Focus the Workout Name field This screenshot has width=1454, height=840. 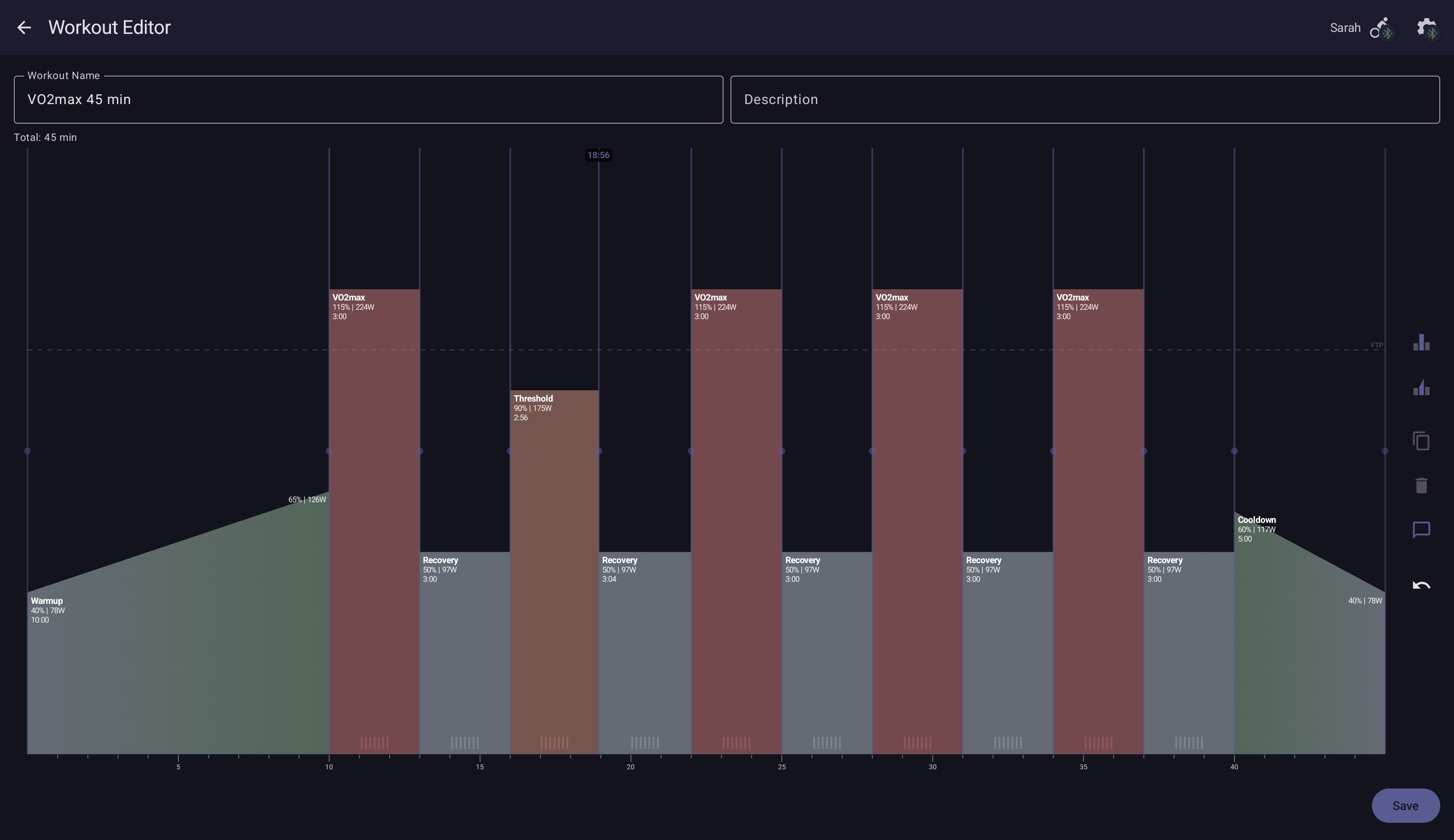(368, 100)
